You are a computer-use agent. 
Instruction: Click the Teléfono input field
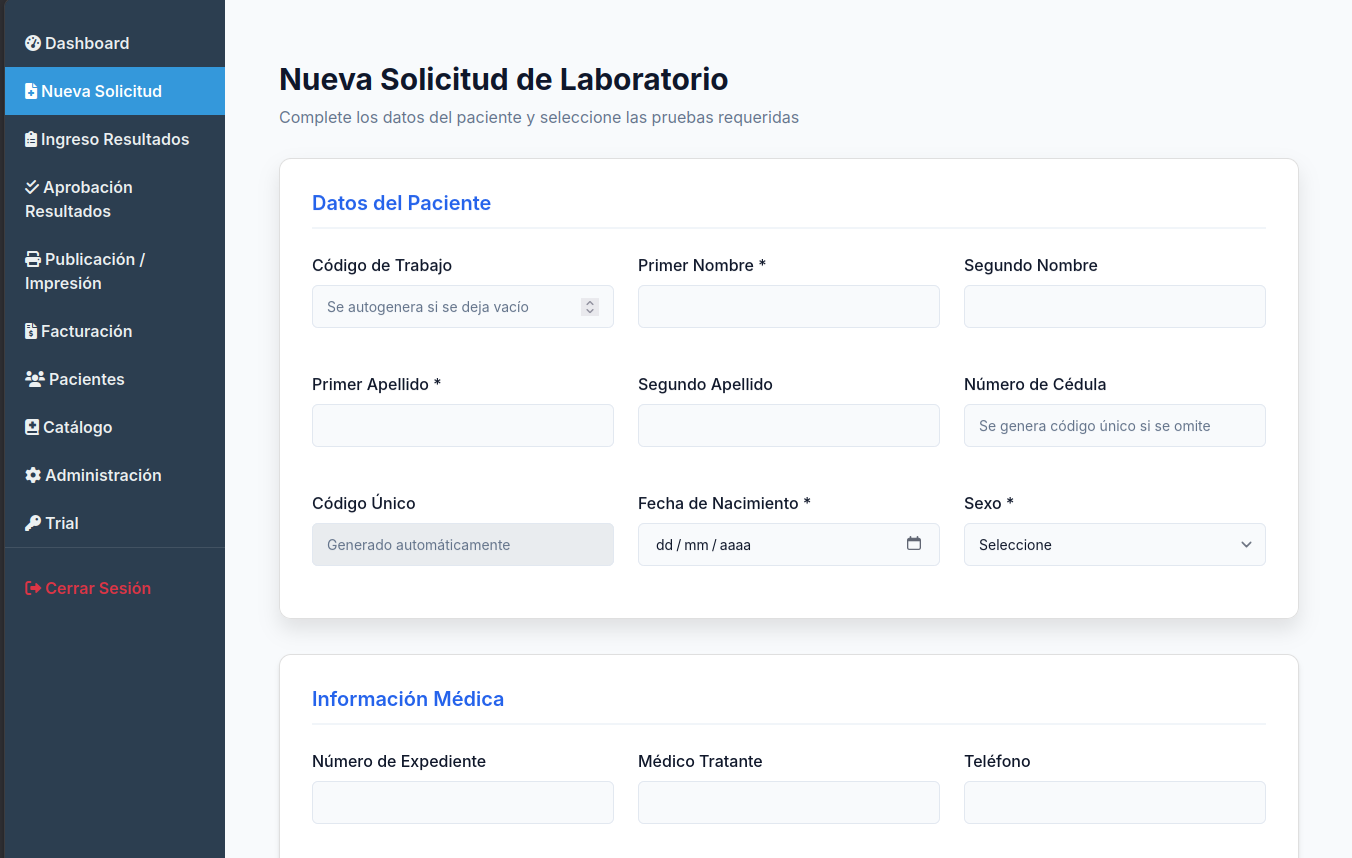[x=1115, y=803]
